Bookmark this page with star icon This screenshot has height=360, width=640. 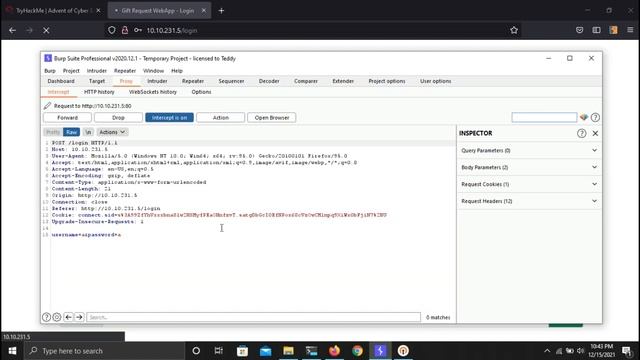coord(514,30)
